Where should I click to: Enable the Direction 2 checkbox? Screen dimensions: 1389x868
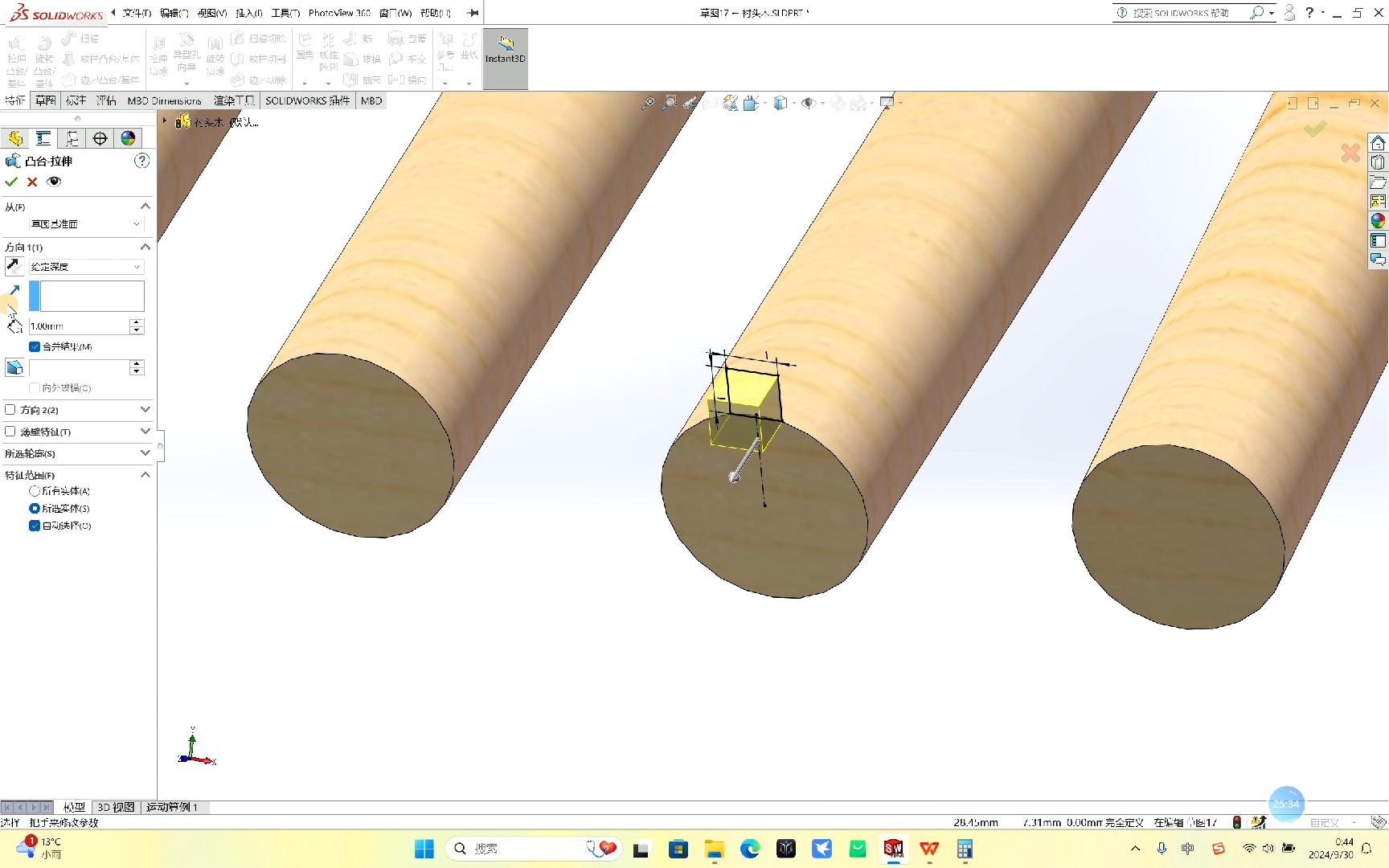click(10, 410)
